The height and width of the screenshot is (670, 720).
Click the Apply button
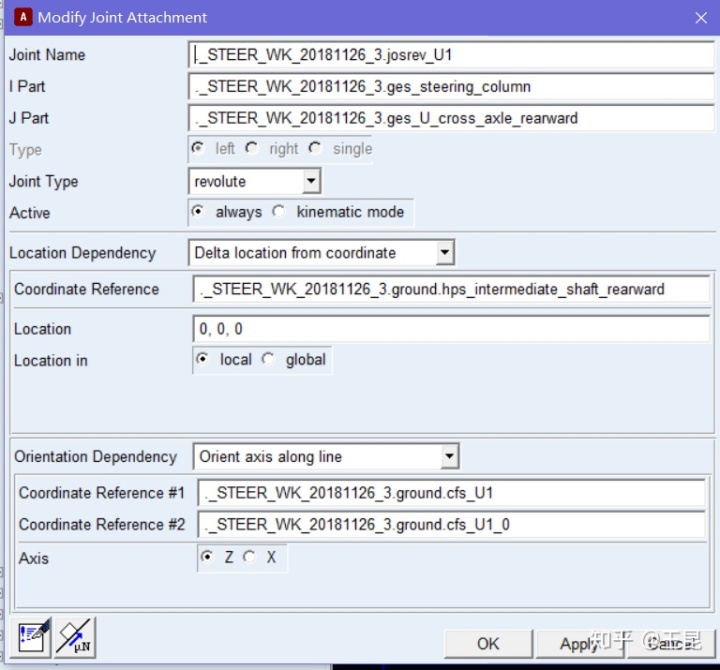point(578,644)
